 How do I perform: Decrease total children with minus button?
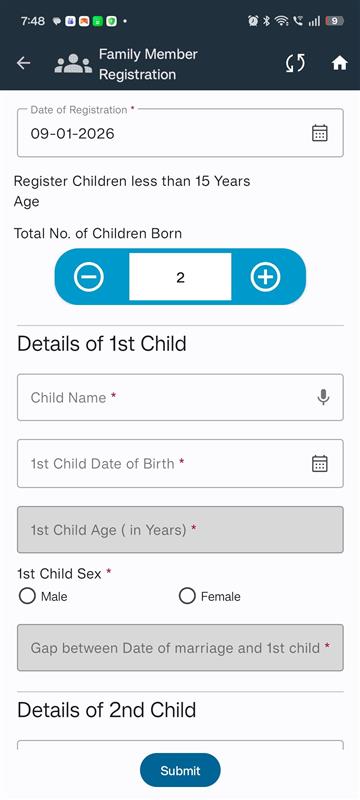coord(89,277)
